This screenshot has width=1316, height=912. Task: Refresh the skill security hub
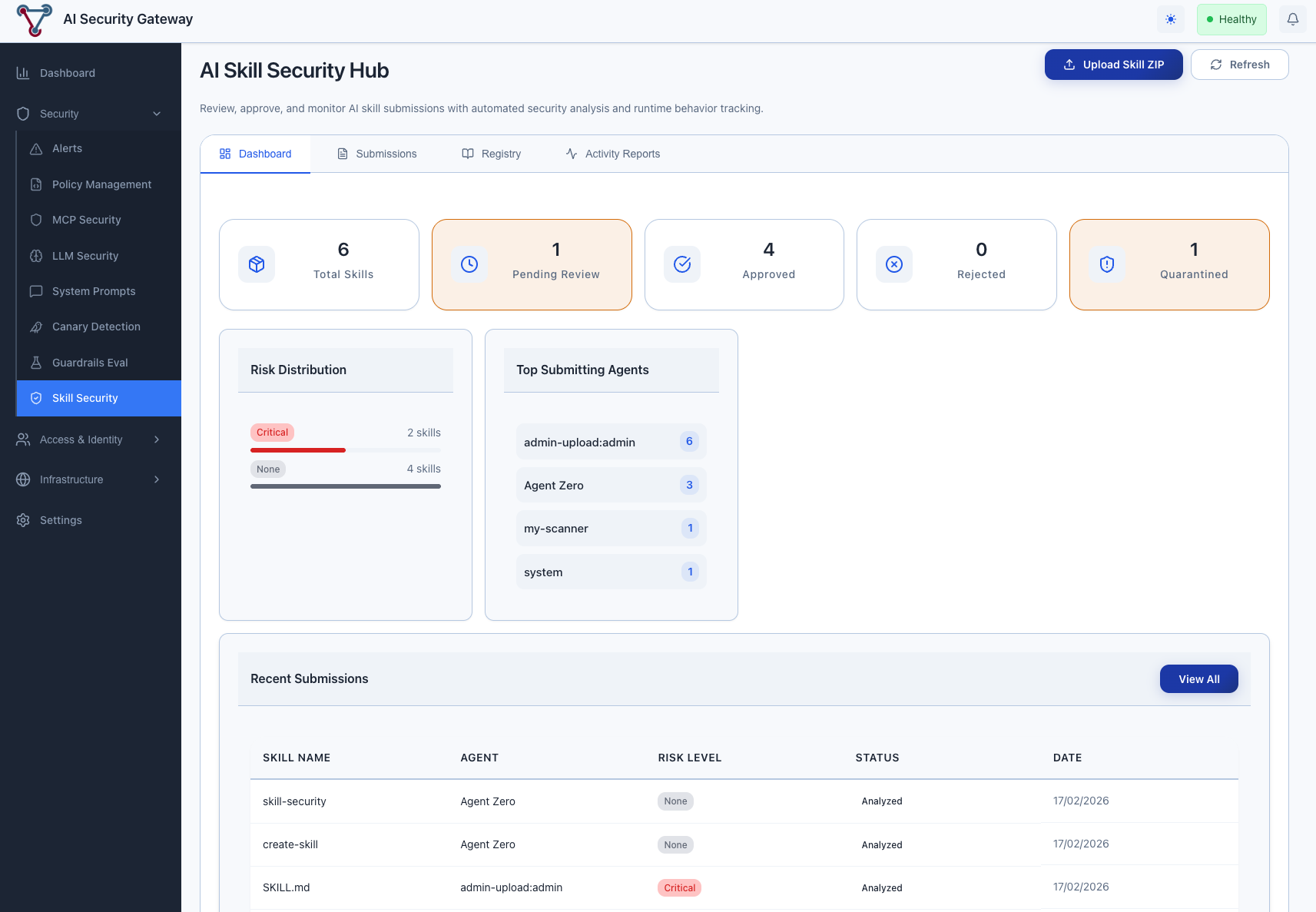click(1239, 65)
